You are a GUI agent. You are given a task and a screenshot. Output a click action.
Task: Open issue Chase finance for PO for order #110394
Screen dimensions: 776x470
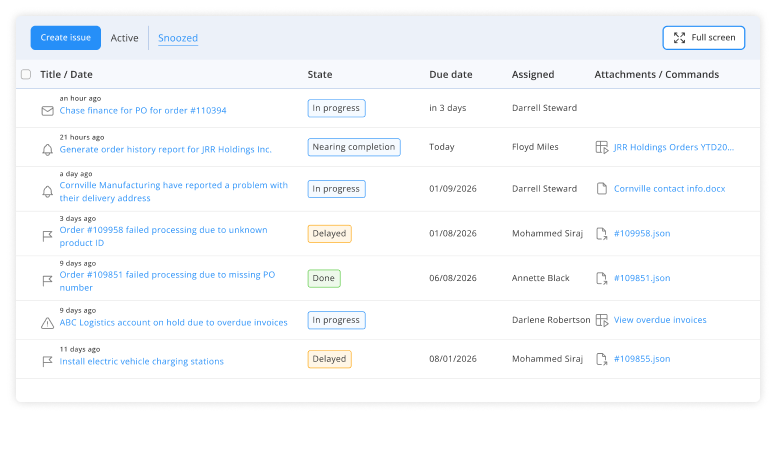143,110
